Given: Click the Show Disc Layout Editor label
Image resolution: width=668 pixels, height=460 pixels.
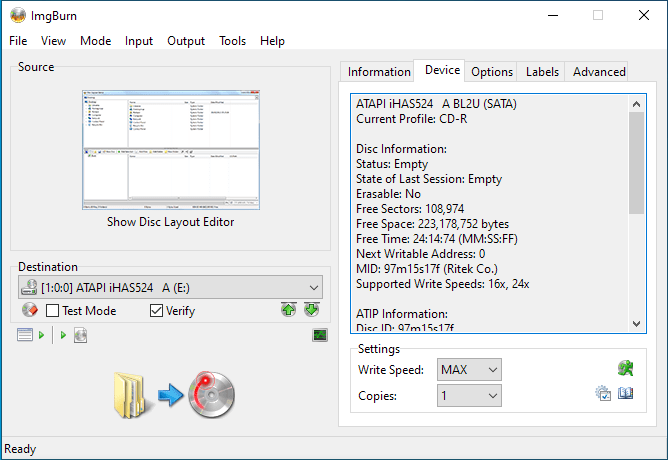Looking at the screenshot, I should [x=170, y=222].
